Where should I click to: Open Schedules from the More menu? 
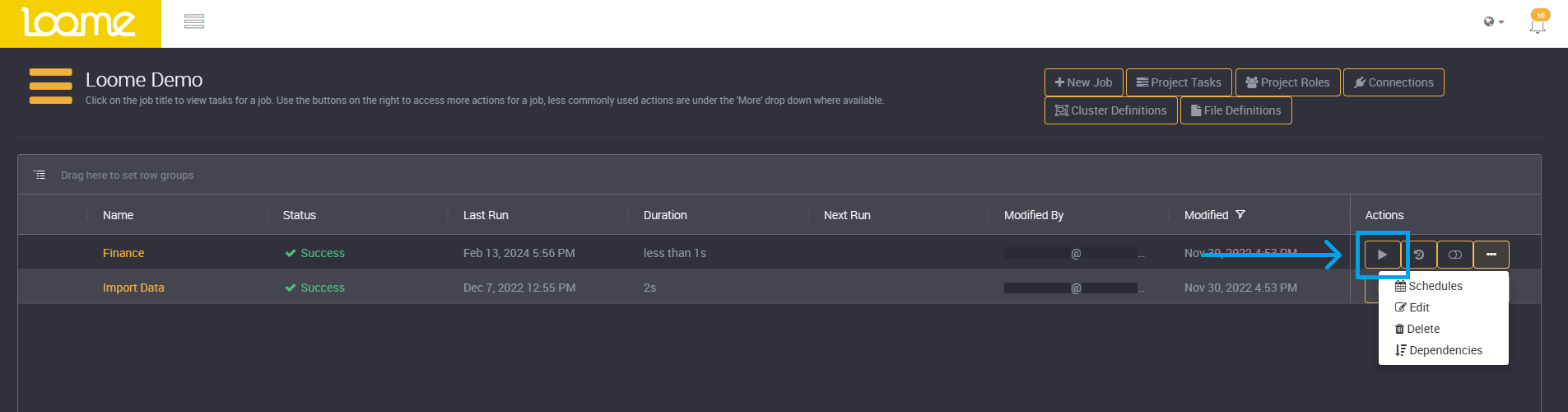click(1429, 286)
